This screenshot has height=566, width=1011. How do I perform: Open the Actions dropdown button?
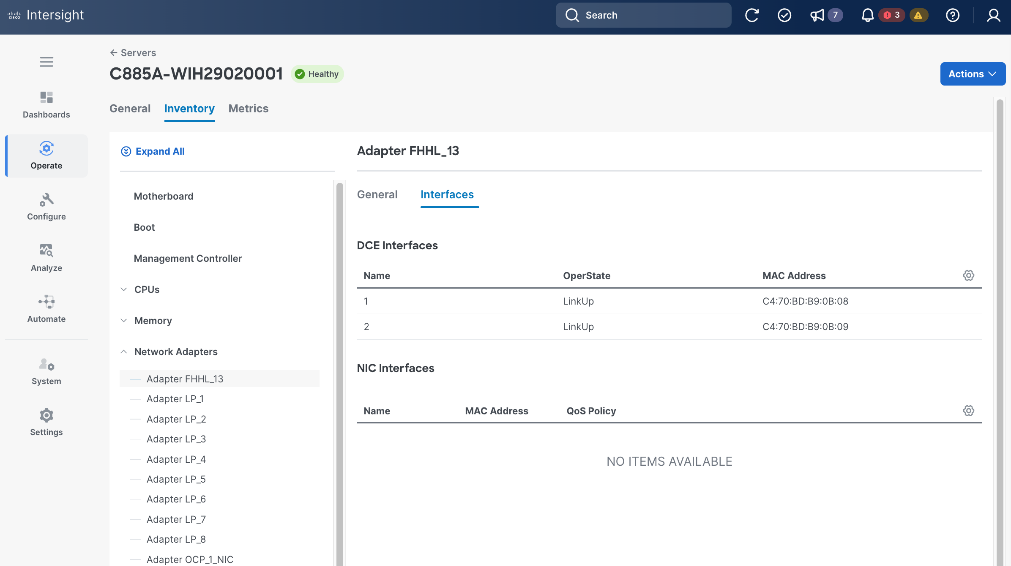pyautogui.click(x=972, y=74)
